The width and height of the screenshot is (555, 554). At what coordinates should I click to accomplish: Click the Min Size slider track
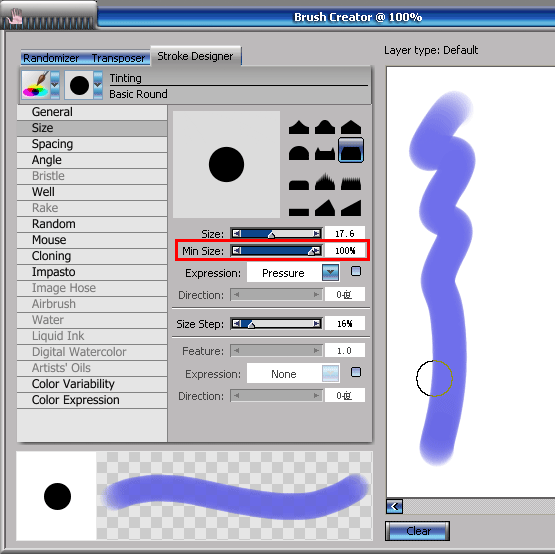click(276, 251)
